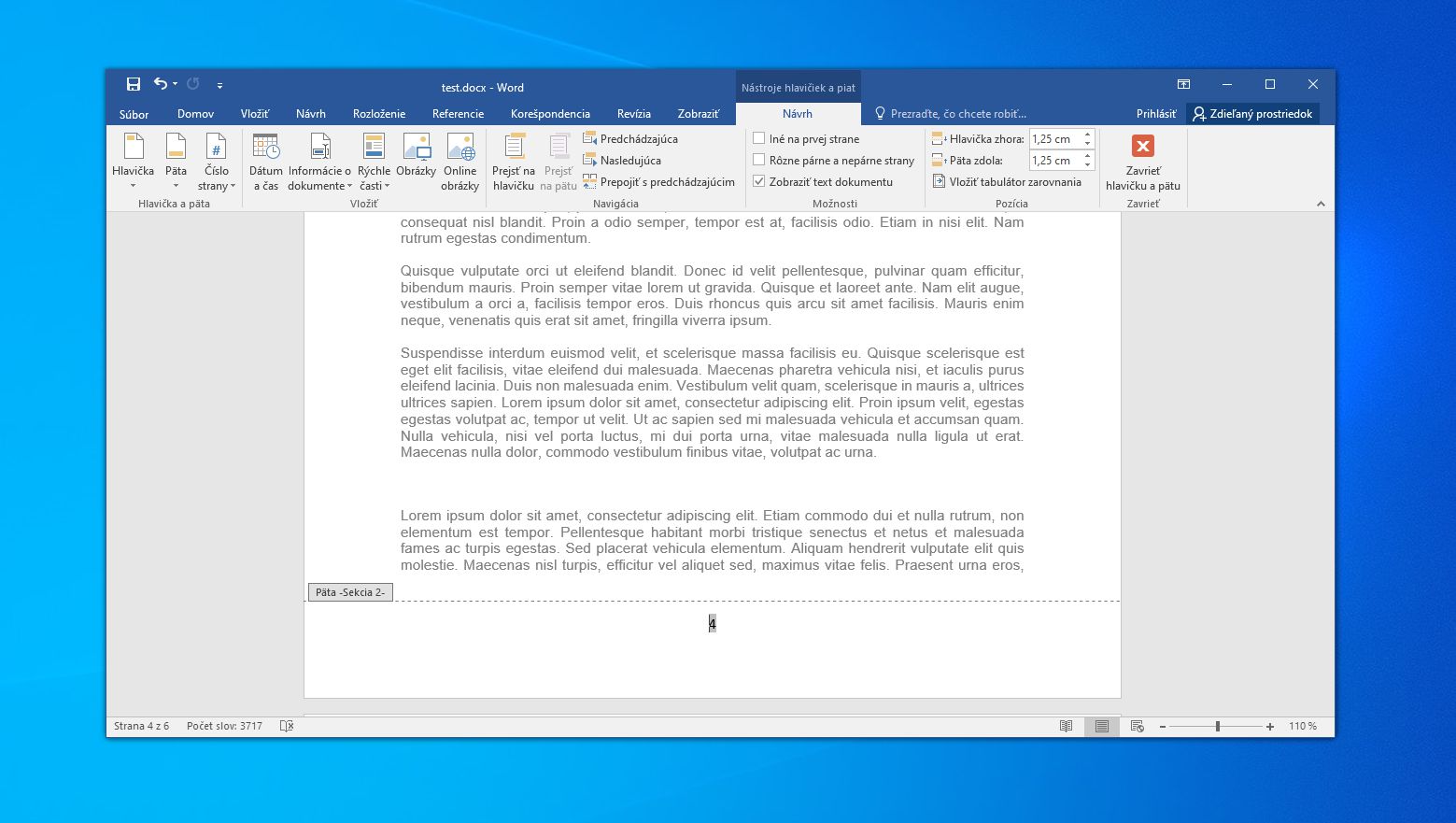Image resolution: width=1456 pixels, height=823 pixels.
Task: Open the Hlavička header gallery
Action: [133, 161]
